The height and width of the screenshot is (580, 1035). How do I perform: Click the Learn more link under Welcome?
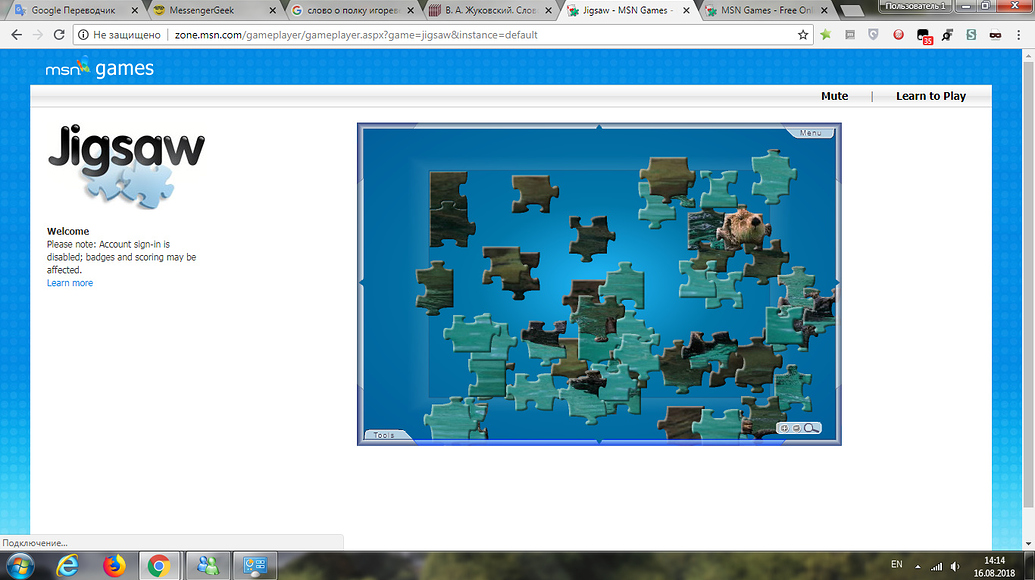click(69, 282)
